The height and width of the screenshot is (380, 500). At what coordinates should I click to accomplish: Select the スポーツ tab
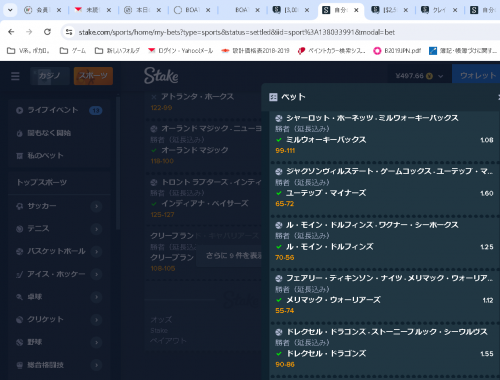93,76
